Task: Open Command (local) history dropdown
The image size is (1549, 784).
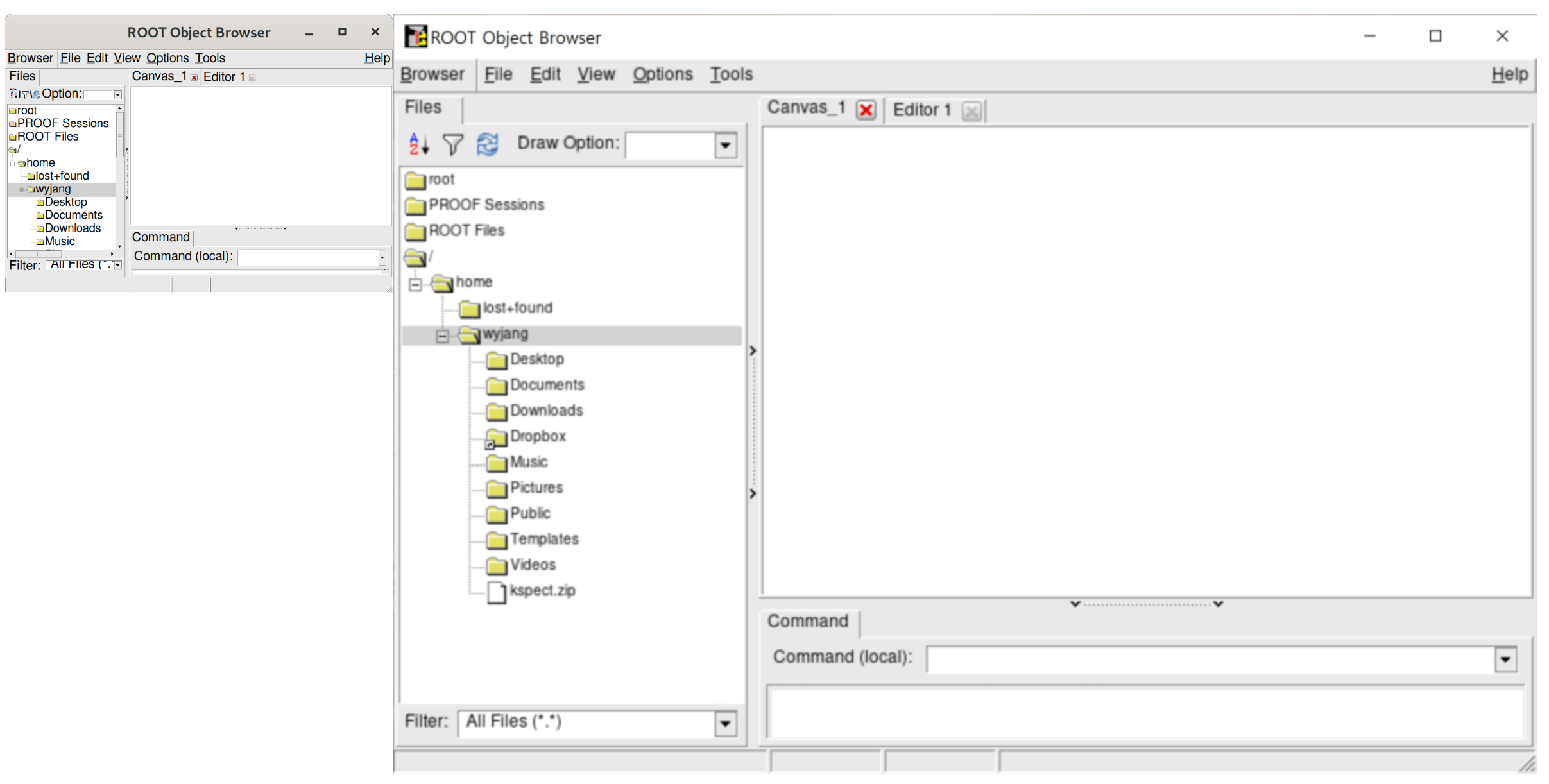Action: point(1505,659)
